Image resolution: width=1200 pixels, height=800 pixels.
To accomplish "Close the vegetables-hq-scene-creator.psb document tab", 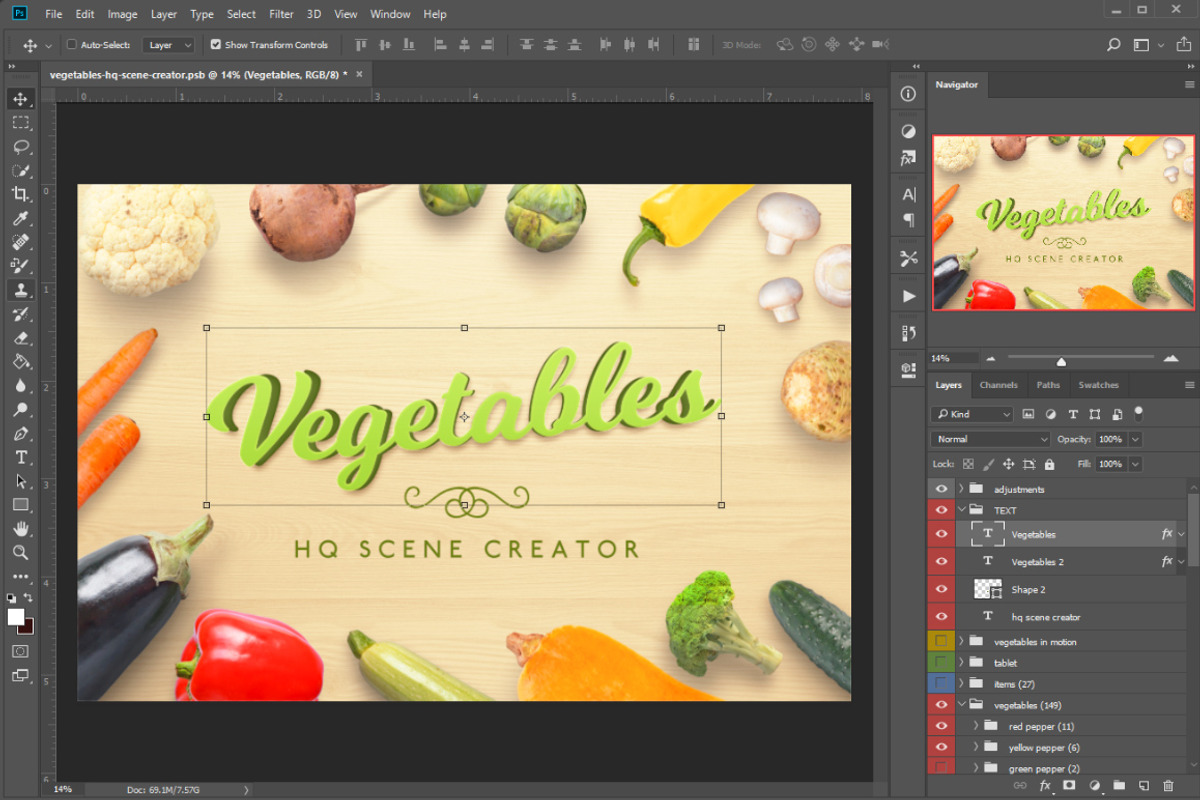I will click(x=359, y=74).
